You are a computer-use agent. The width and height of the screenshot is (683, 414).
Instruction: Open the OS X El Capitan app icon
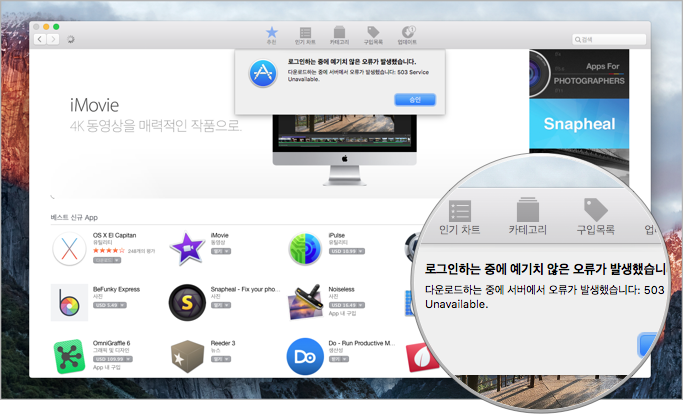pyautogui.click(x=69, y=249)
